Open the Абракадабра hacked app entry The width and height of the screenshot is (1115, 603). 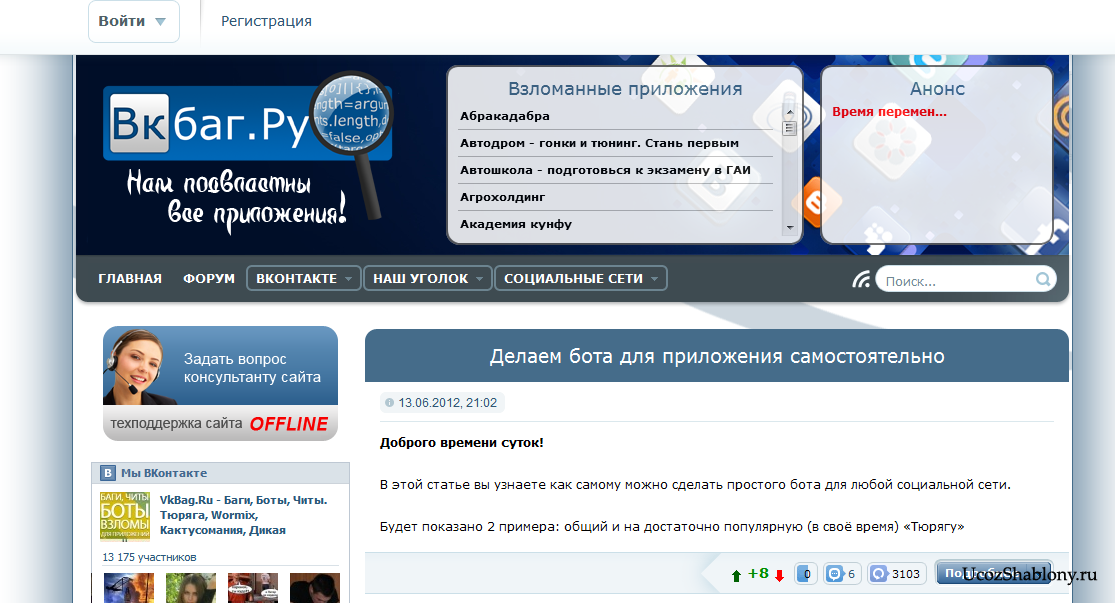point(504,116)
